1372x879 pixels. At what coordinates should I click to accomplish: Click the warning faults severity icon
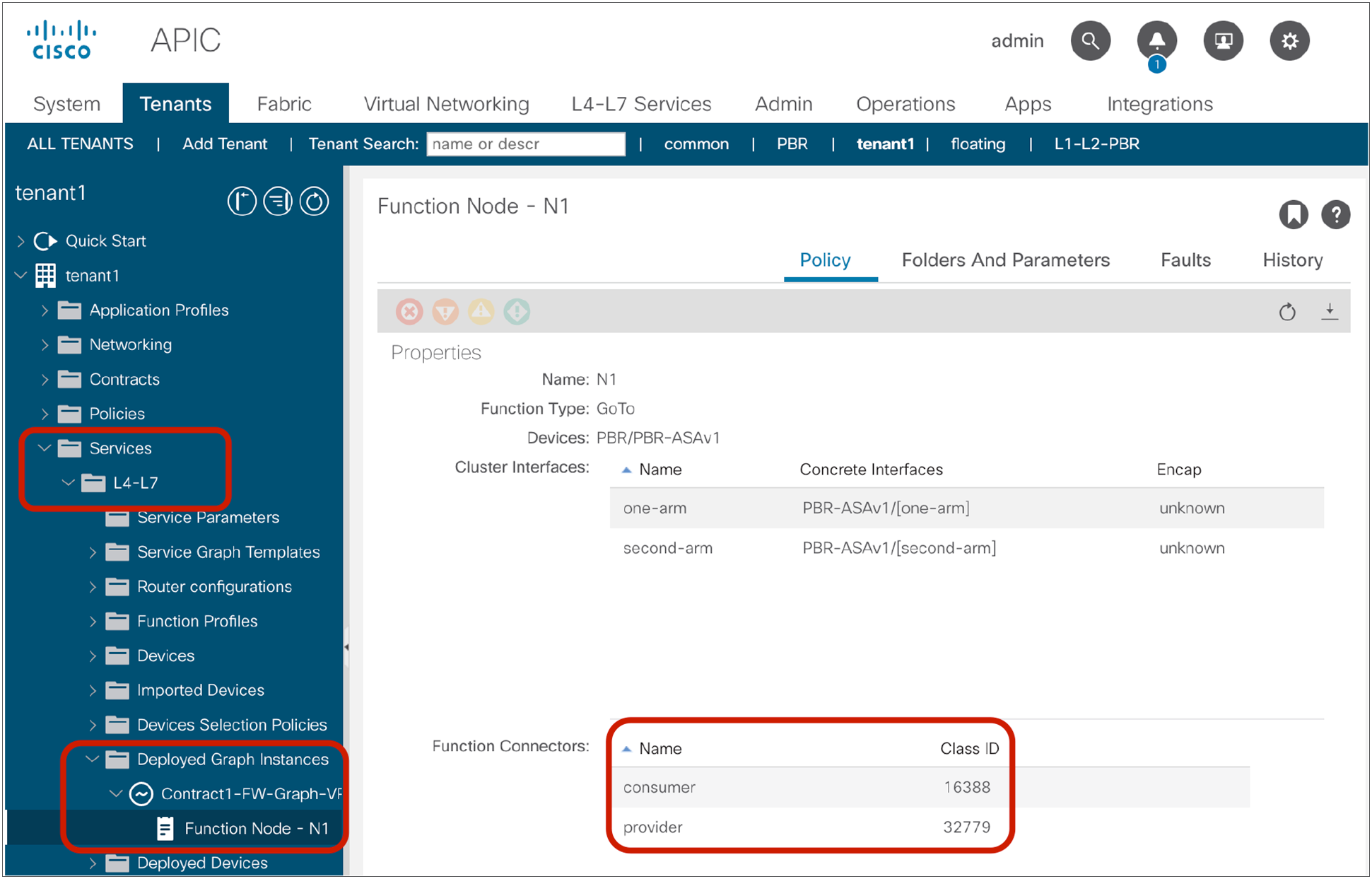(481, 311)
